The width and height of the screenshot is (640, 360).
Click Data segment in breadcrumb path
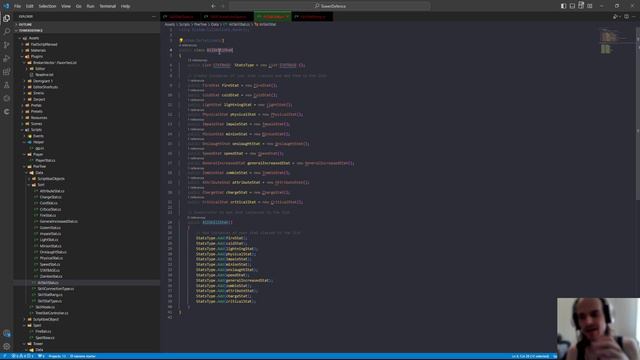point(215,24)
